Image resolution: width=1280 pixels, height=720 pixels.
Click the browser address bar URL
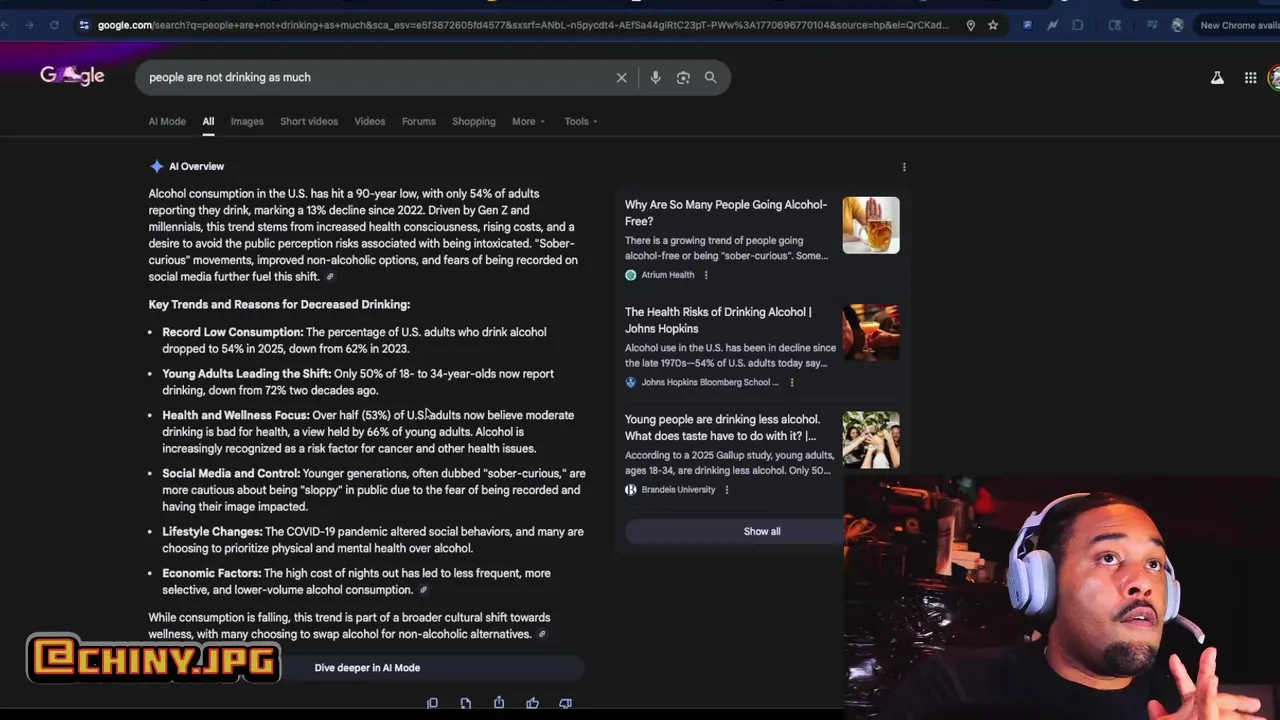[x=523, y=25]
